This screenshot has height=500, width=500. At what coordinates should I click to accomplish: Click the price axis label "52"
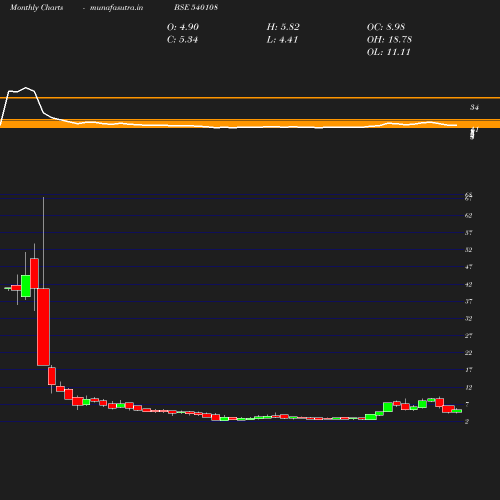(468, 250)
